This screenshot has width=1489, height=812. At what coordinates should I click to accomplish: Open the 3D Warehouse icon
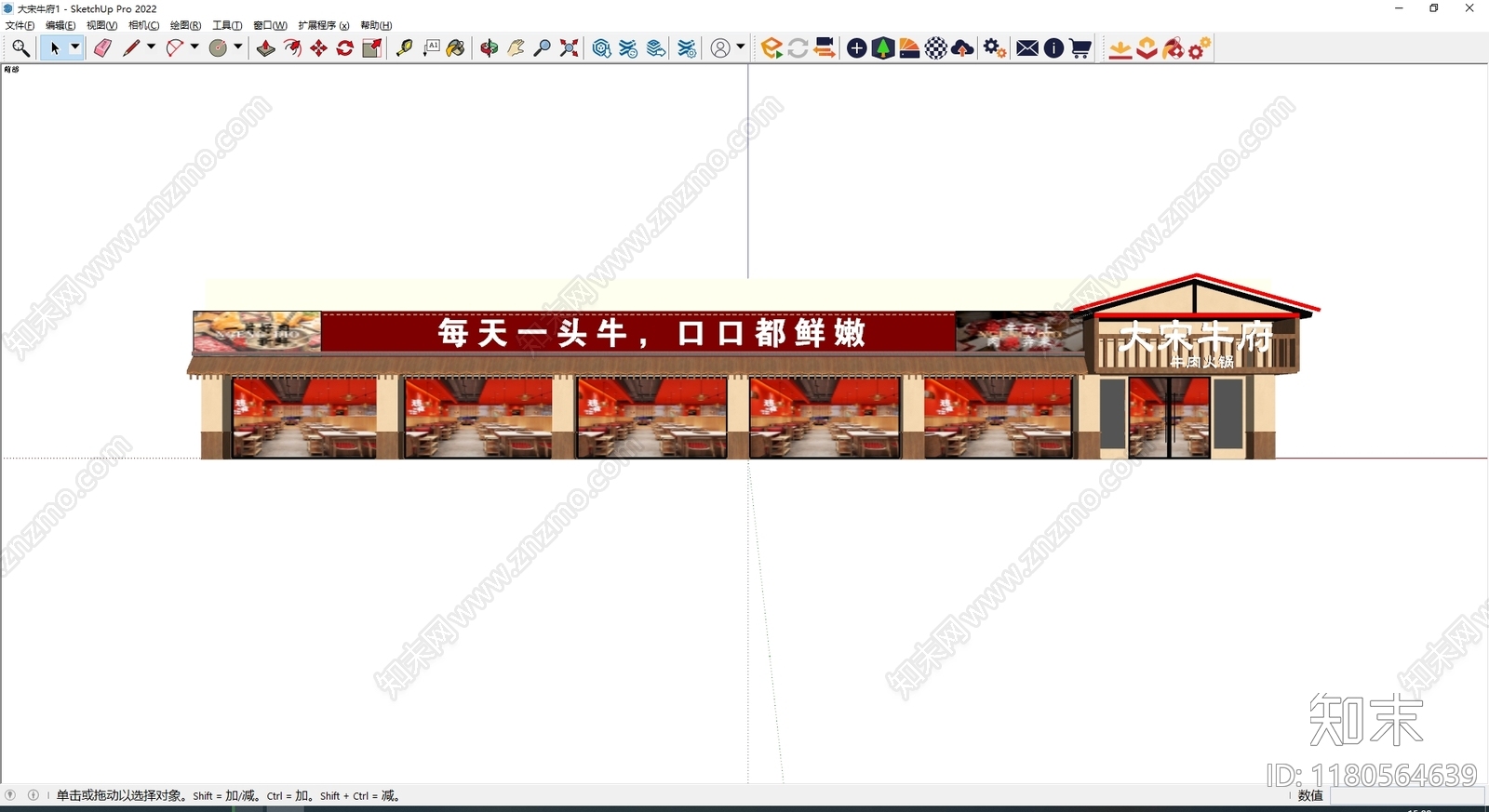[x=601, y=48]
